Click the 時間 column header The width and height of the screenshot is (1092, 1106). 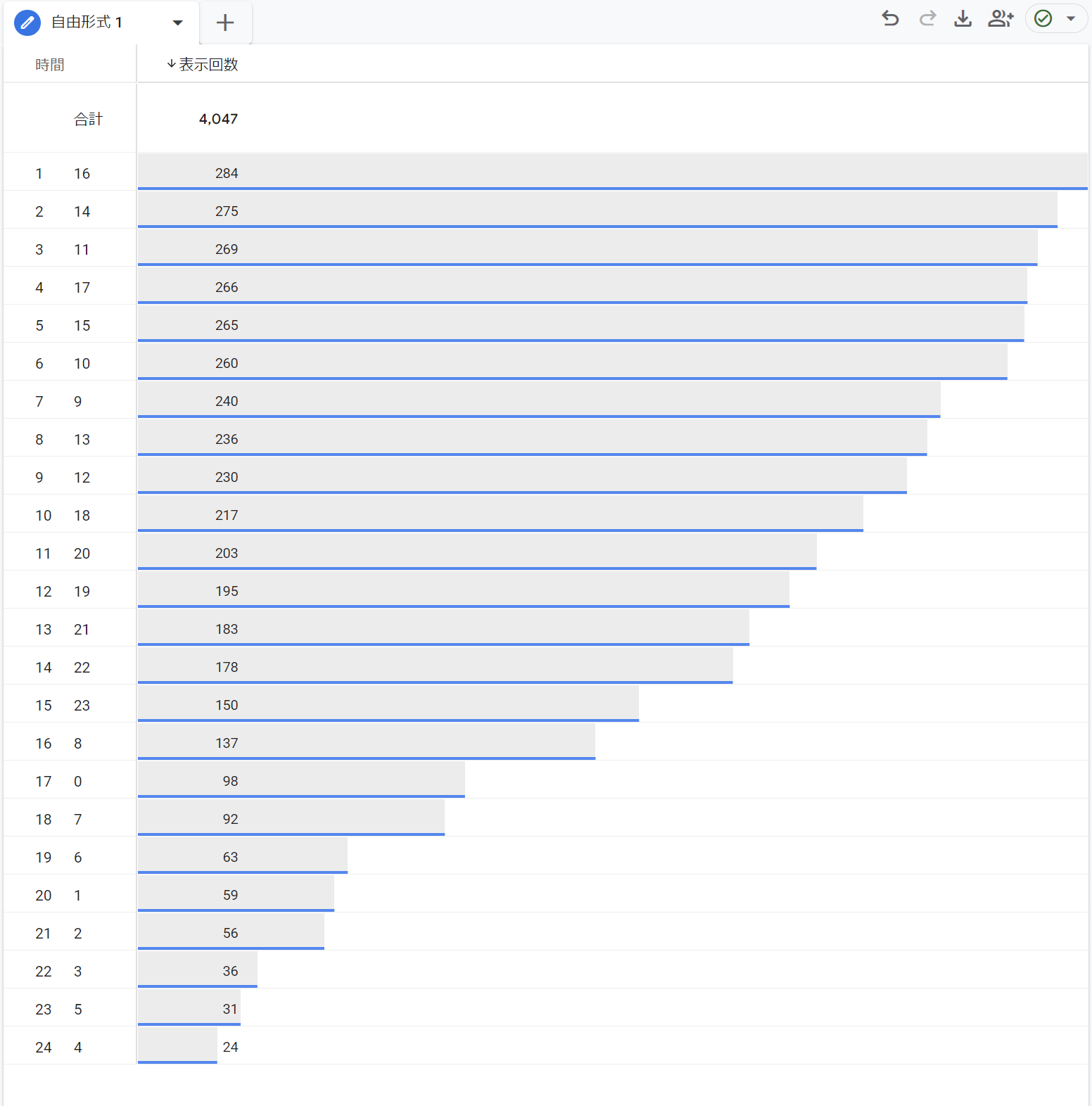(50, 65)
